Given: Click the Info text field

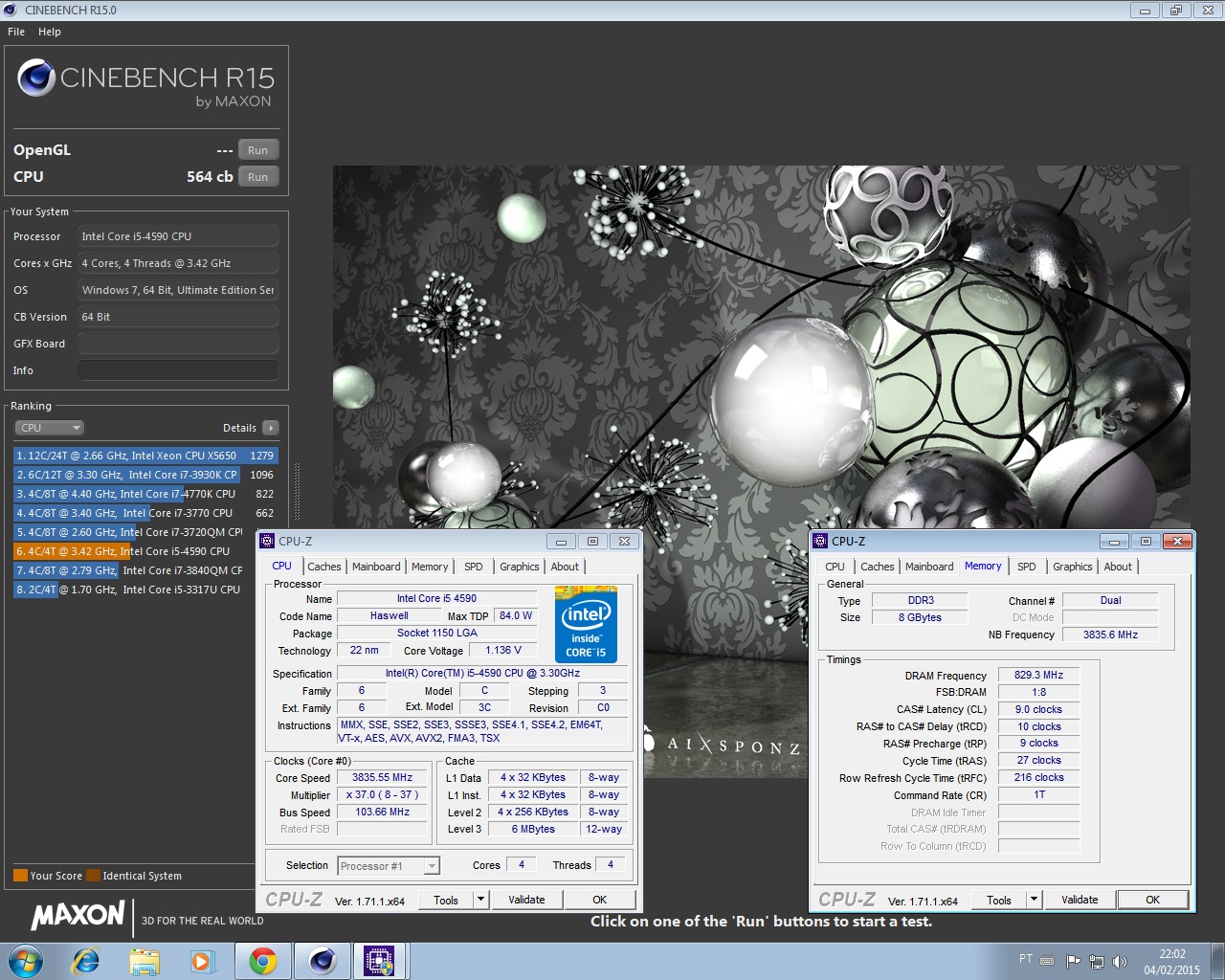Looking at the screenshot, I should point(178,370).
